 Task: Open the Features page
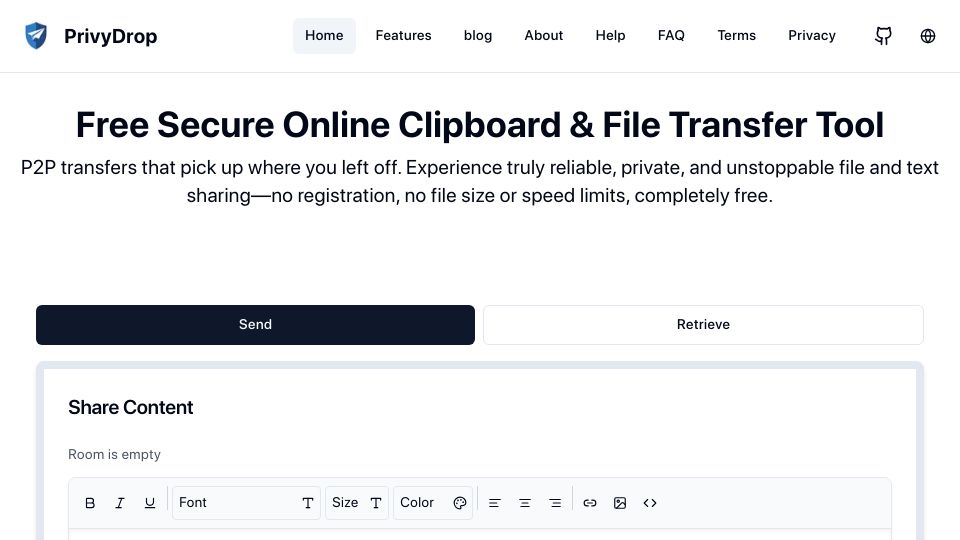pyautogui.click(x=403, y=36)
